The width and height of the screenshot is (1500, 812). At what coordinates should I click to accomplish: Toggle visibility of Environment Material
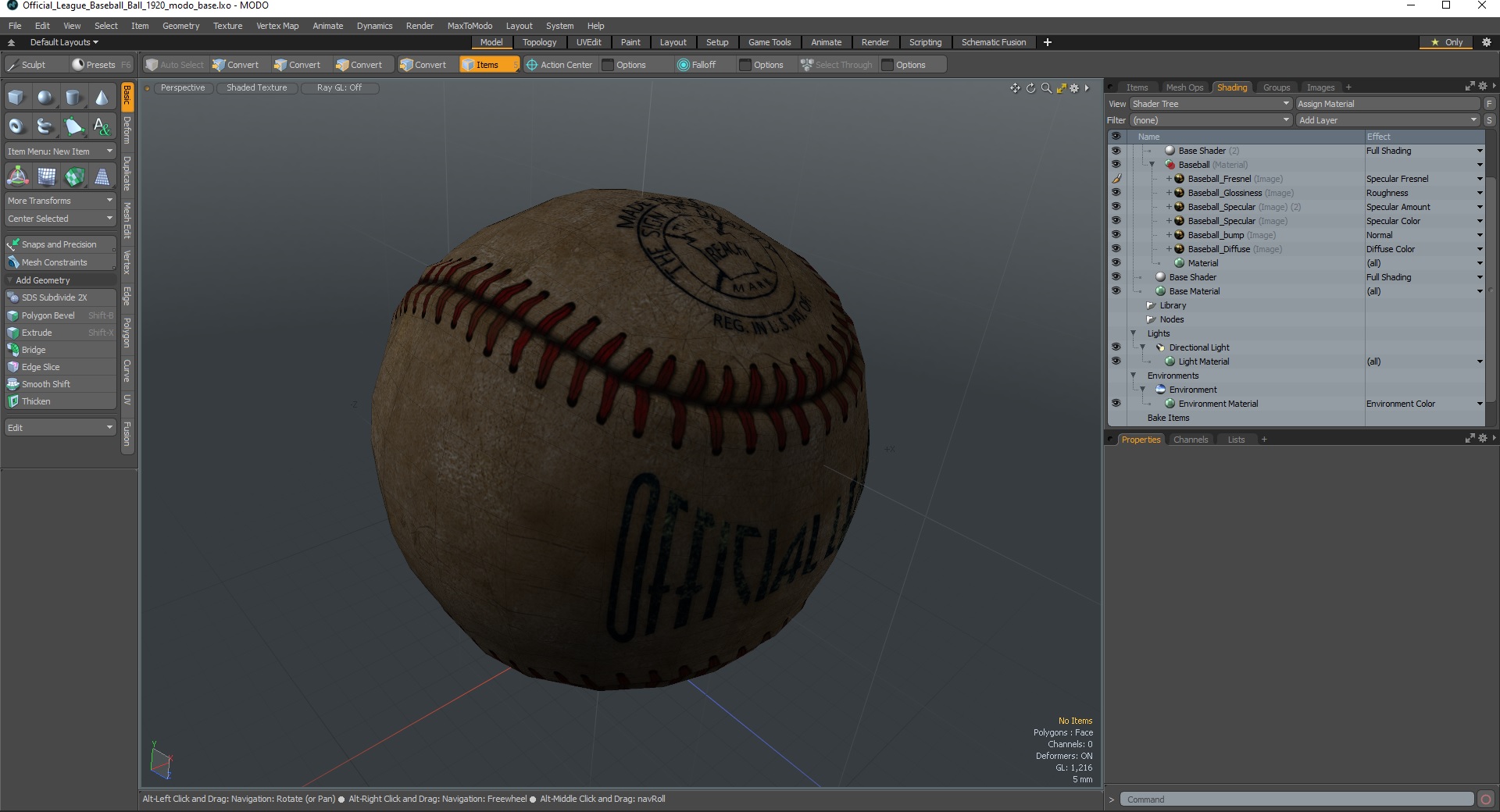click(x=1116, y=404)
